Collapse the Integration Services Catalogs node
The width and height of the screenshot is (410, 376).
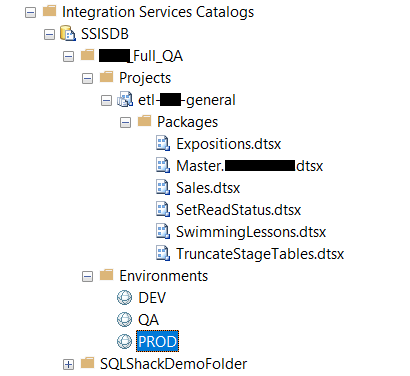click(x=30, y=13)
